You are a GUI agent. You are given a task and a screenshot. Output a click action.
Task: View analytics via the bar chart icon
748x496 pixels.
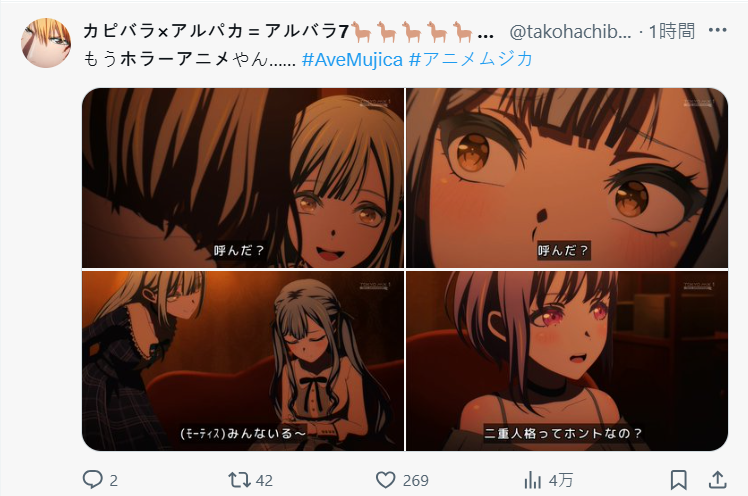pos(532,480)
